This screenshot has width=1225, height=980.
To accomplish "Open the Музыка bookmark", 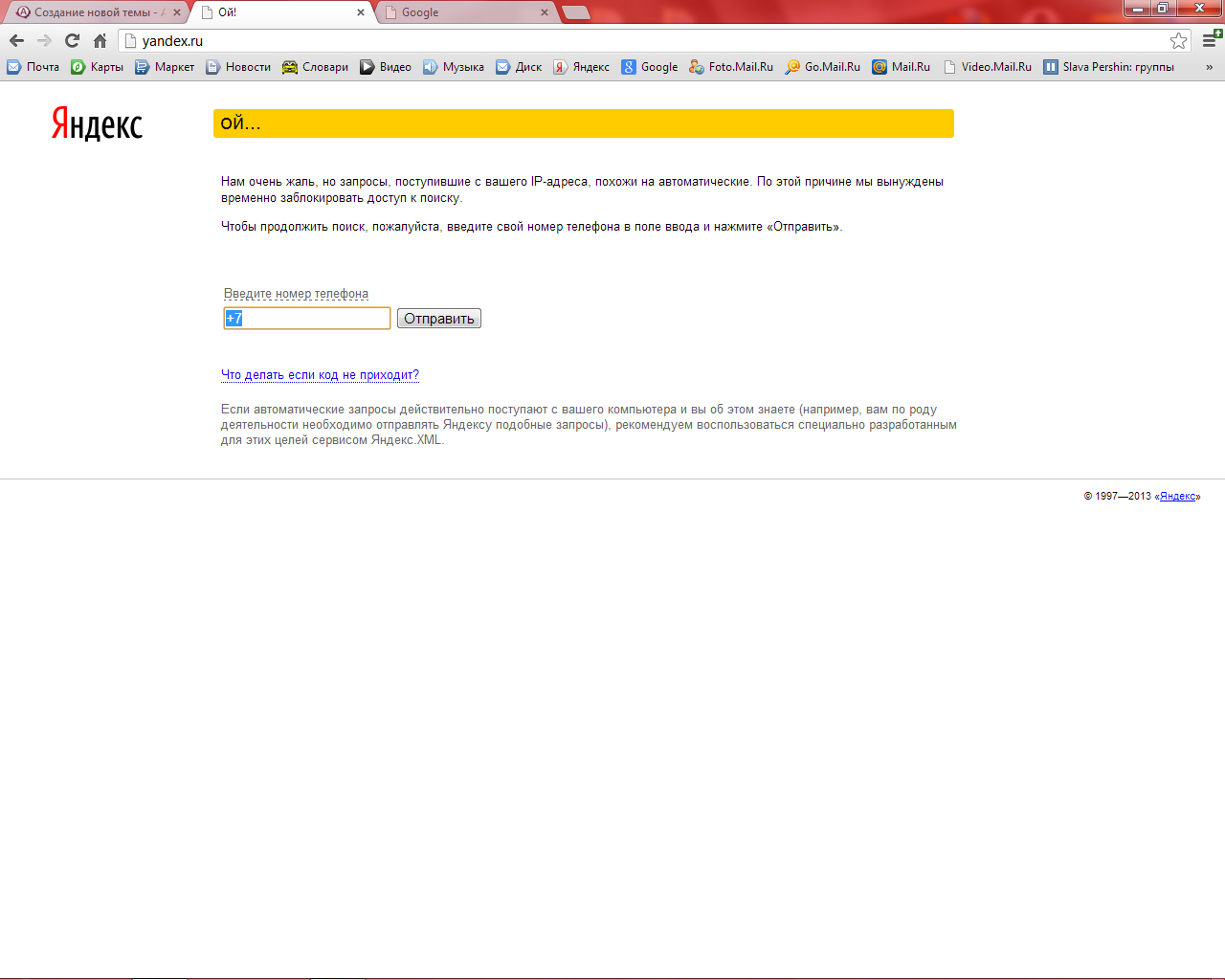I will pos(454,67).
